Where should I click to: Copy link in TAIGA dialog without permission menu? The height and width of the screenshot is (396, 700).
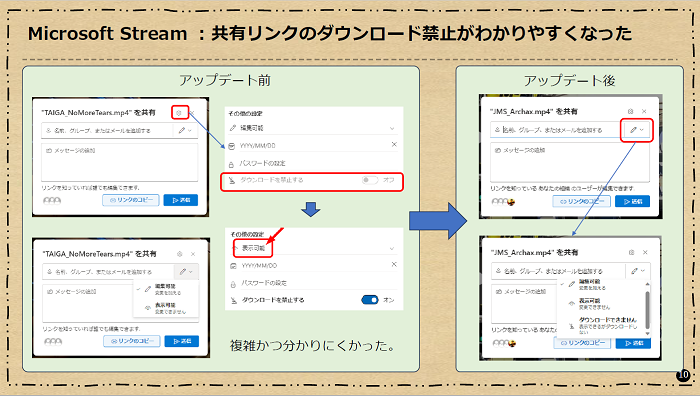pyautogui.click(x=131, y=200)
